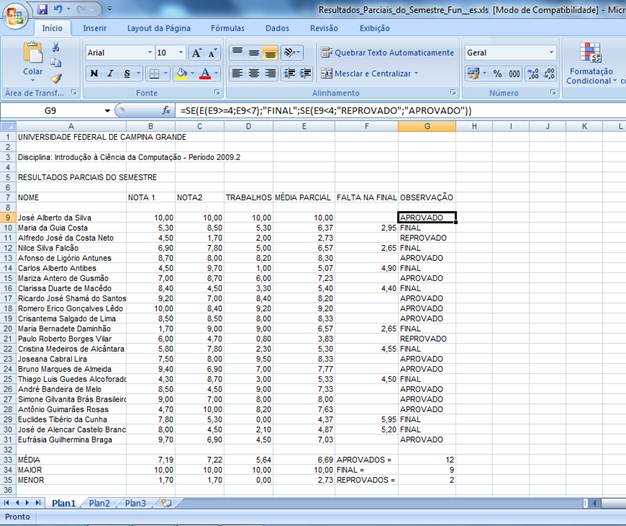Open the Geral number format dropdown
626x526 pixels.
550,52
